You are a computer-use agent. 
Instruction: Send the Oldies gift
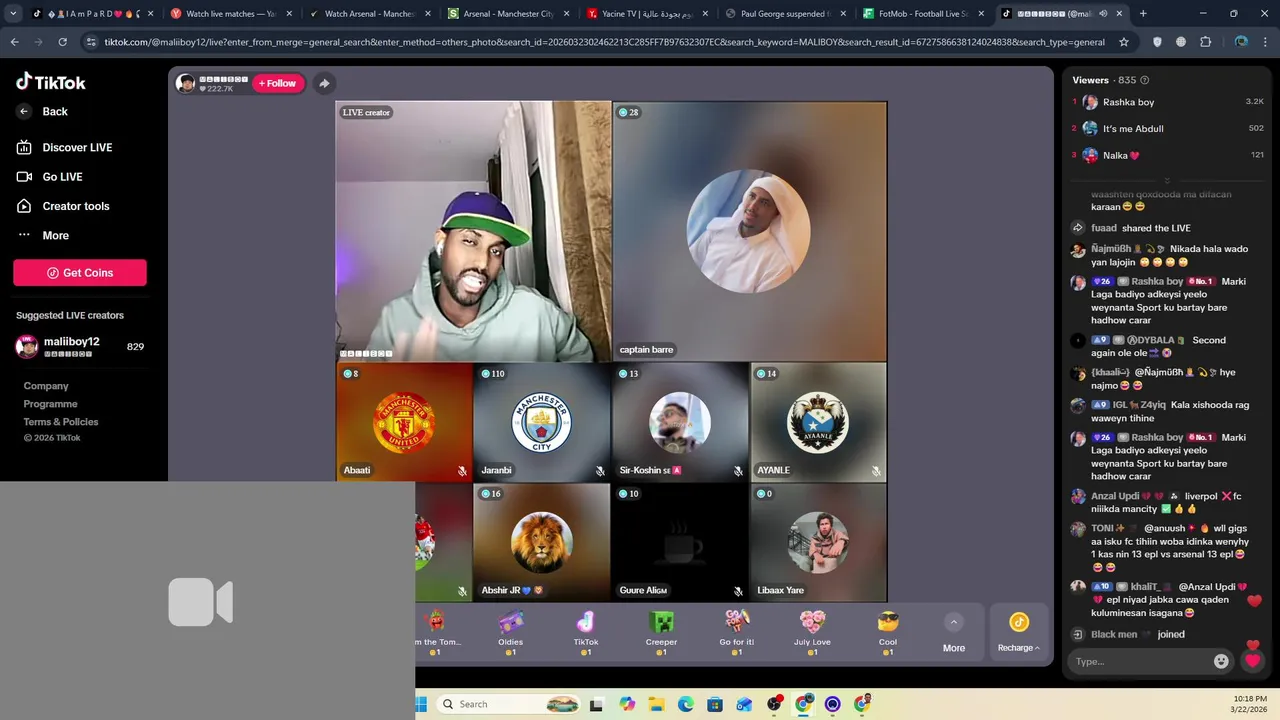pyautogui.click(x=510, y=632)
